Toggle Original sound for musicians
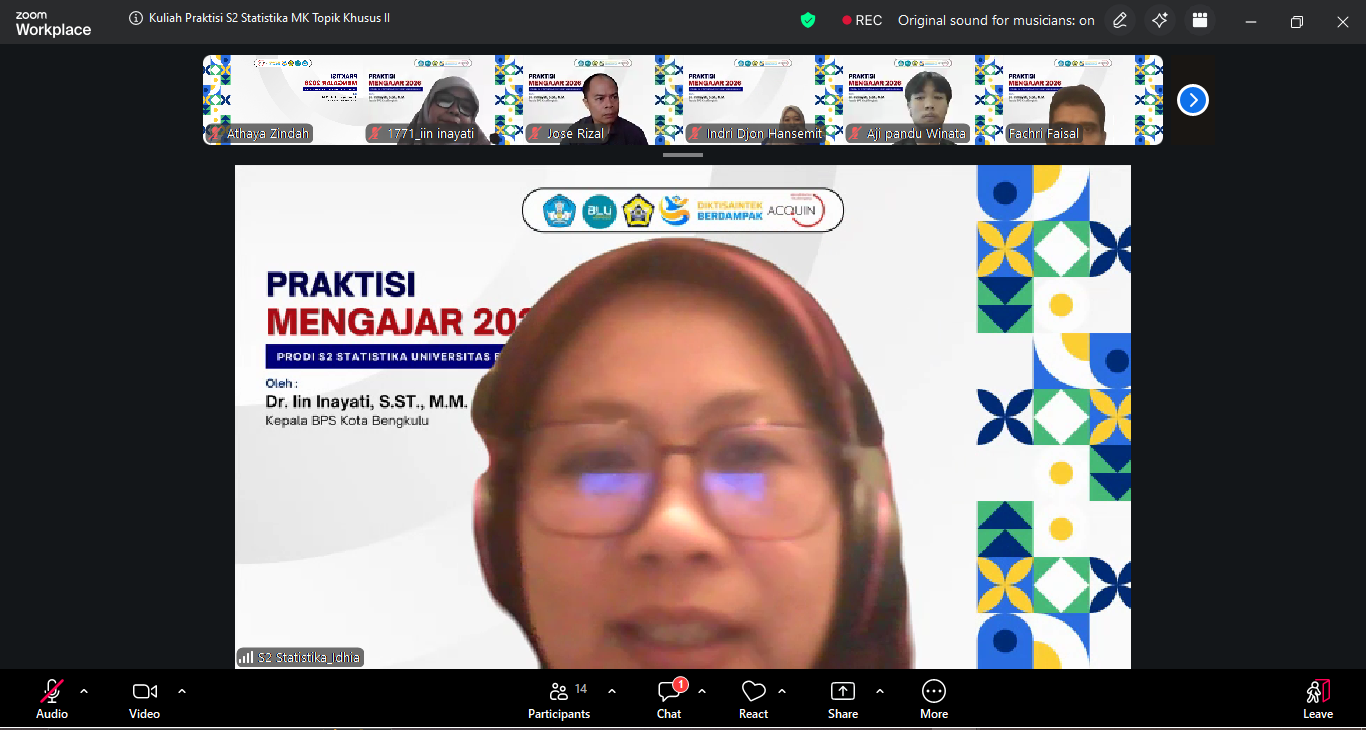1366x730 pixels. (995, 21)
